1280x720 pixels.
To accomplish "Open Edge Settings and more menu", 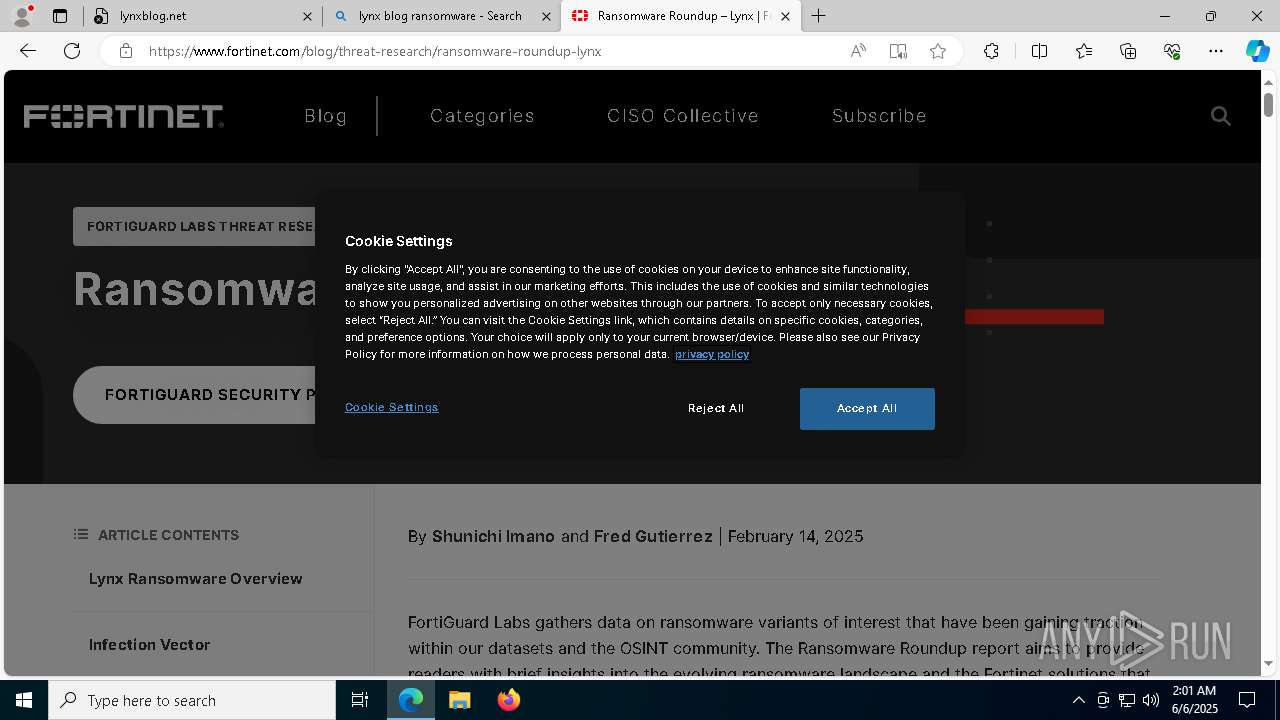I will pos(1216,51).
